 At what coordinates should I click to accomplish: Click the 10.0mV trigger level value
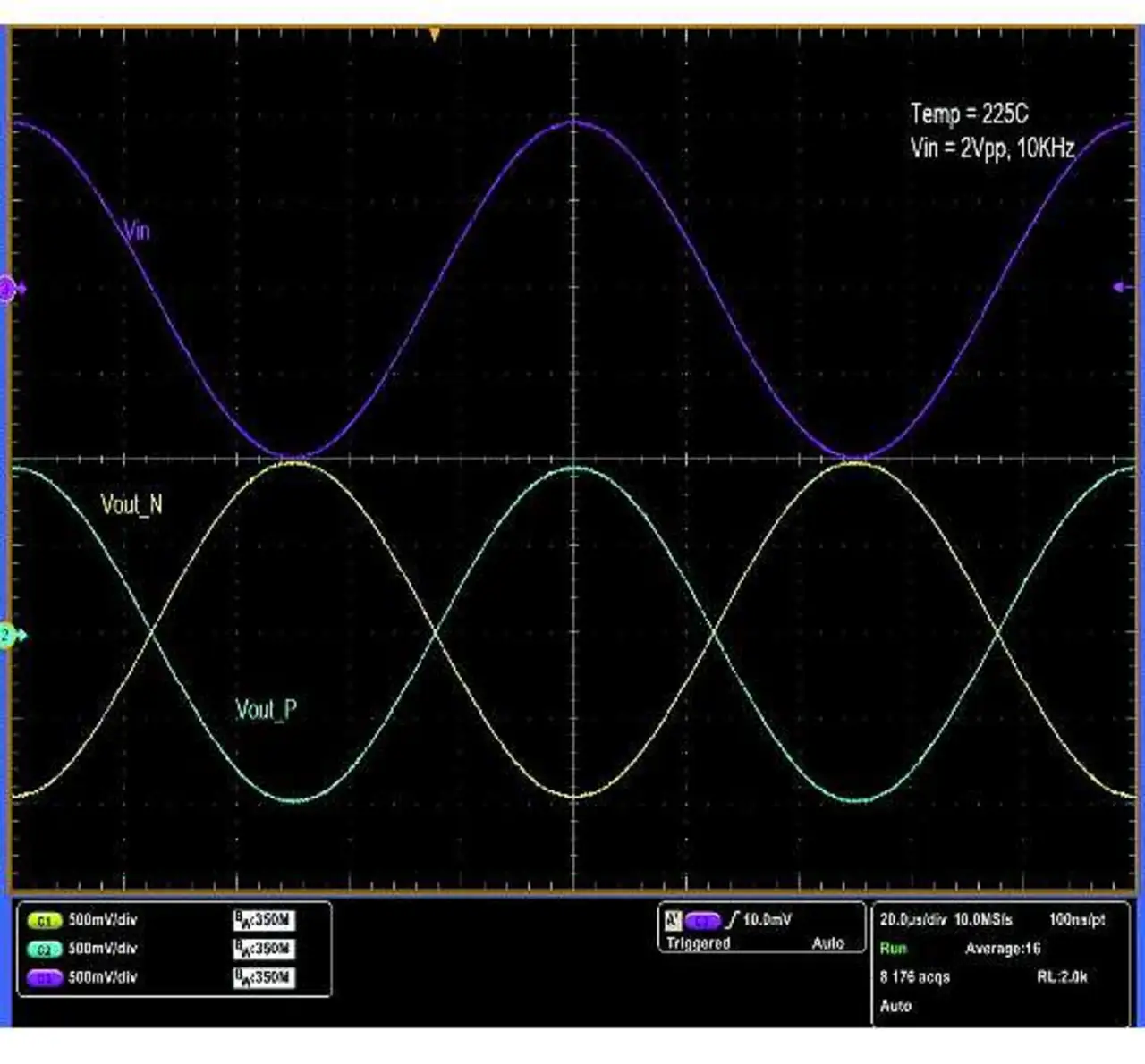(768, 919)
